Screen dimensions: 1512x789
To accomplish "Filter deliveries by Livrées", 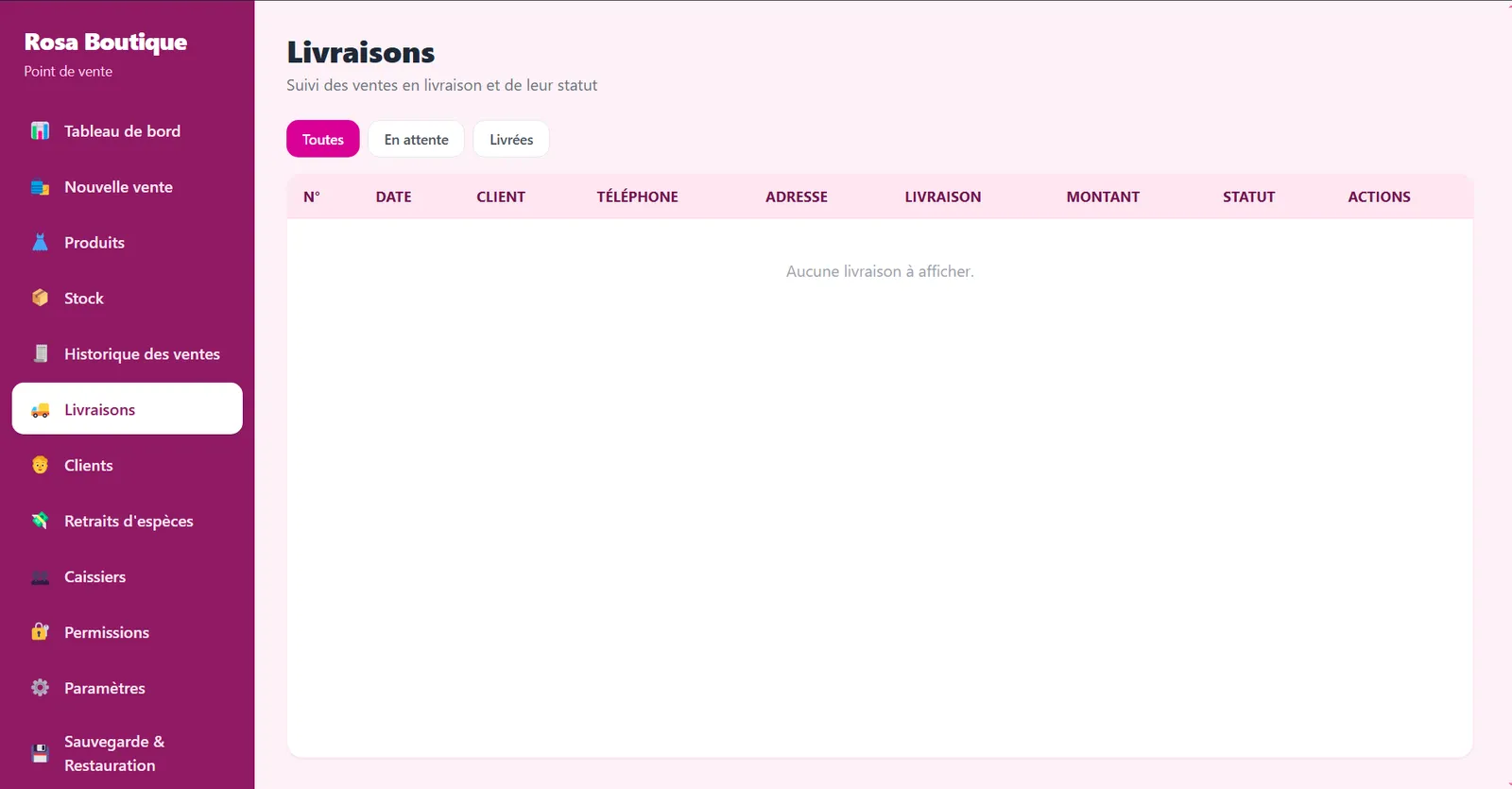I will pyautogui.click(x=511, y=139).
